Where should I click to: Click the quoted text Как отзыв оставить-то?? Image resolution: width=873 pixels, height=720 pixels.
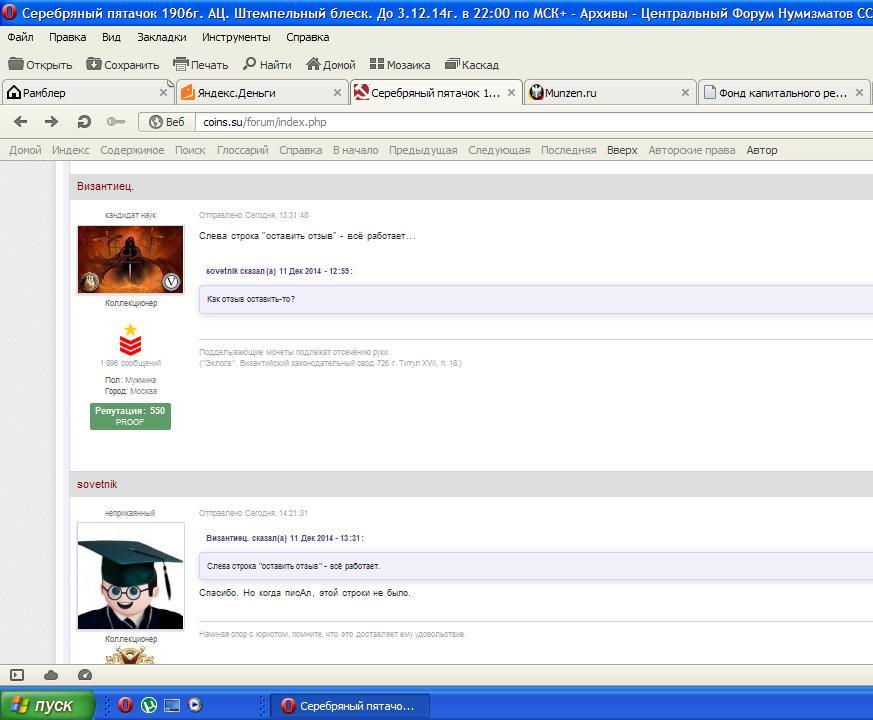click(x=251, y=299)
